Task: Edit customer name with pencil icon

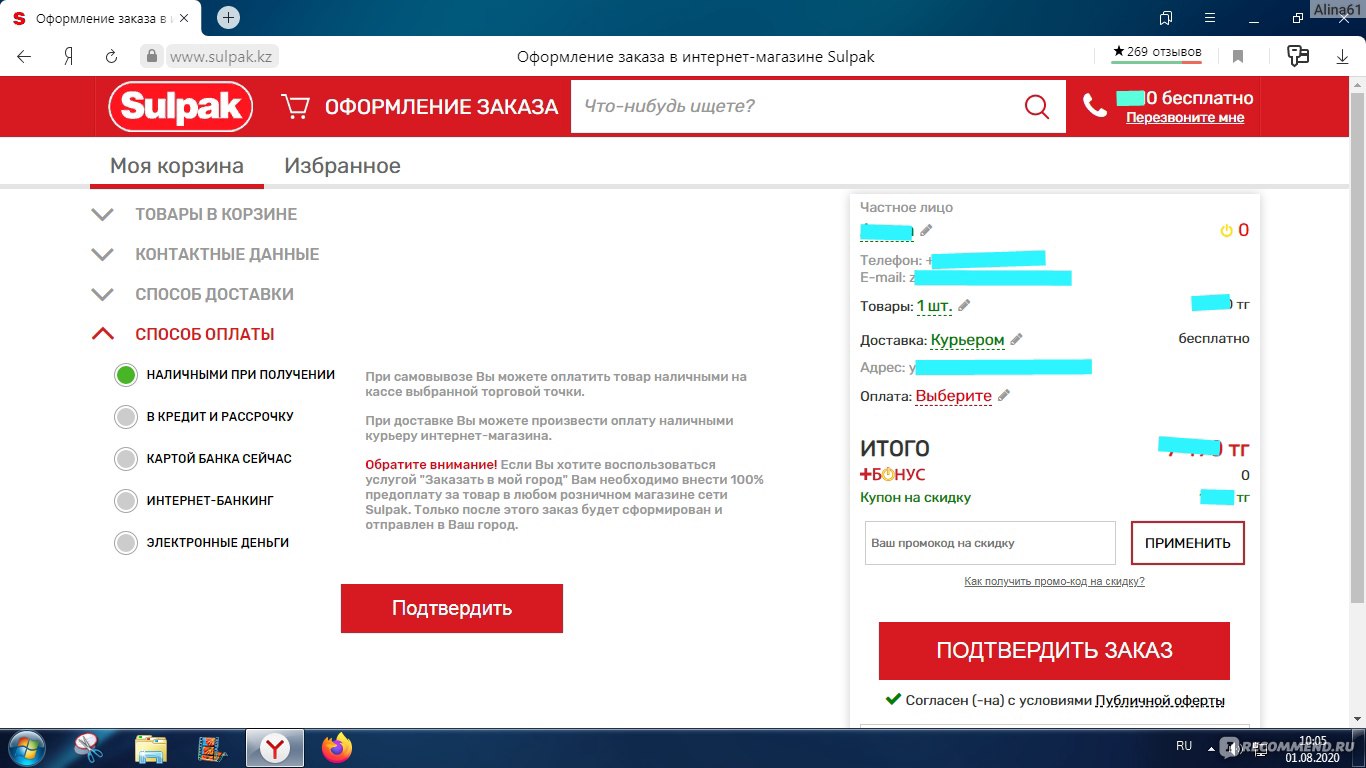Action: click(x=926, y=230)
